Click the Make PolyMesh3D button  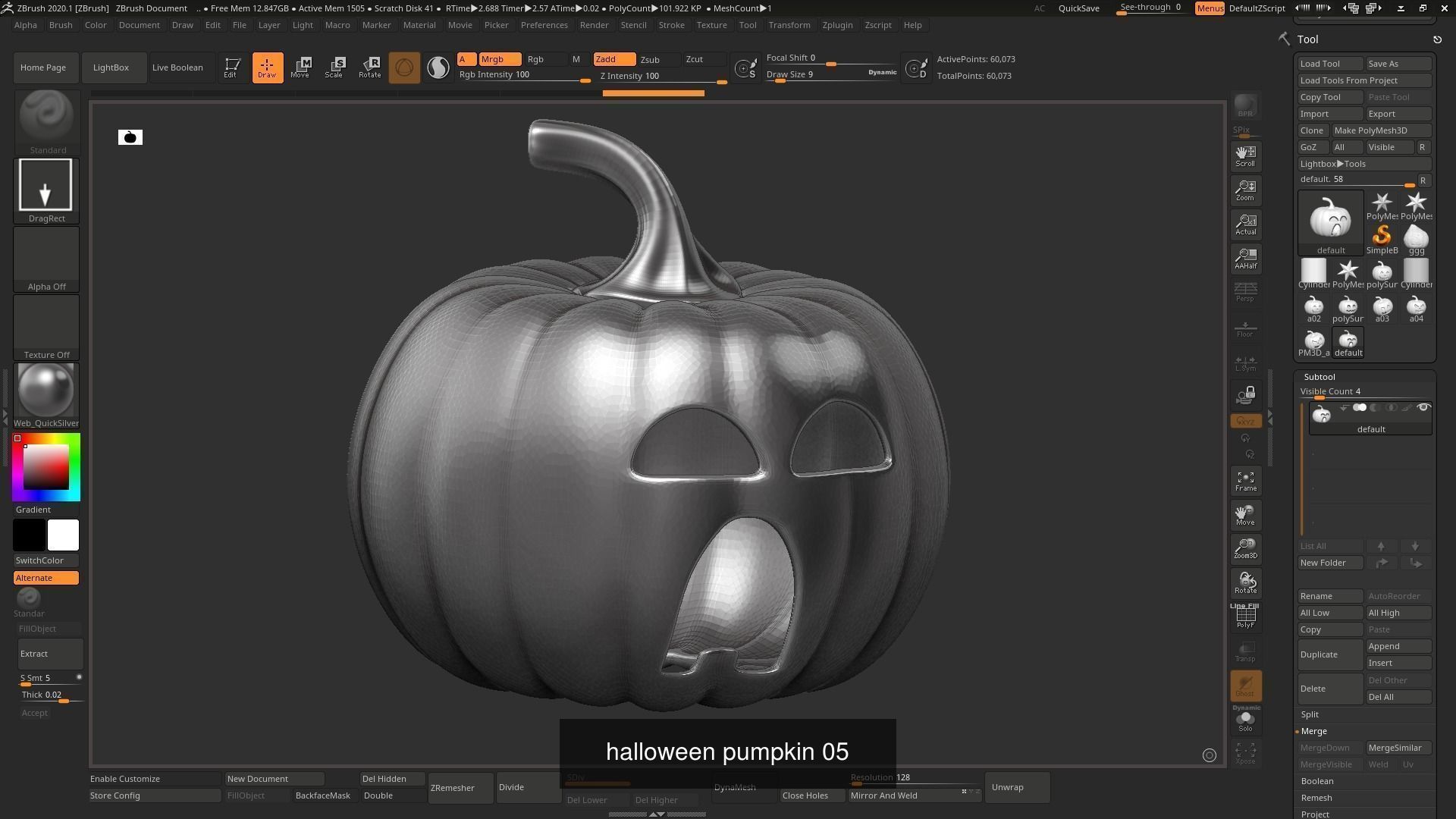pos(1381,130)
